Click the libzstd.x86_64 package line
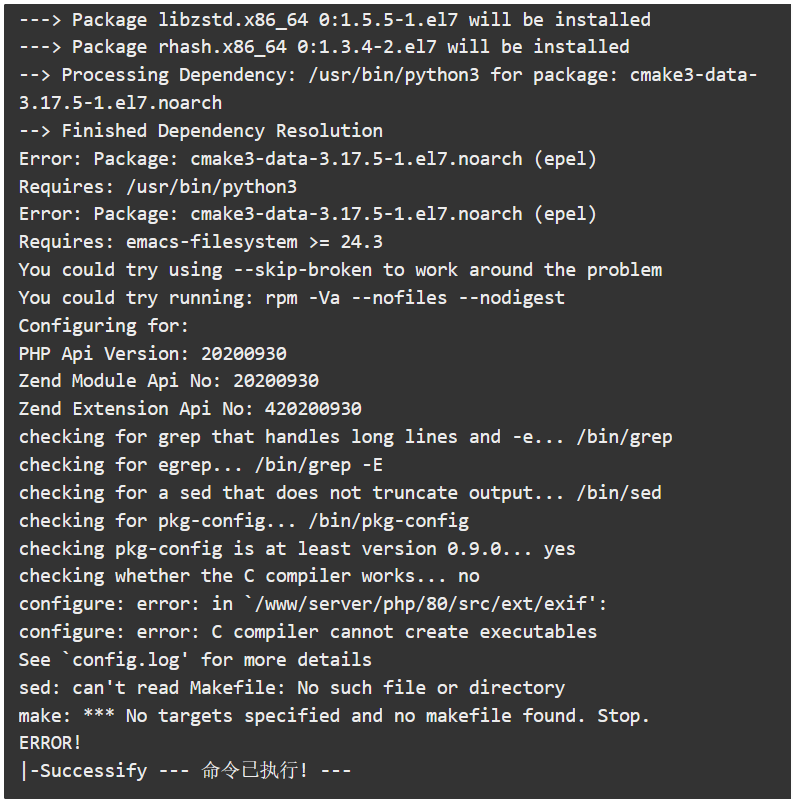This screenshot has height=803, width=793. 335,19
